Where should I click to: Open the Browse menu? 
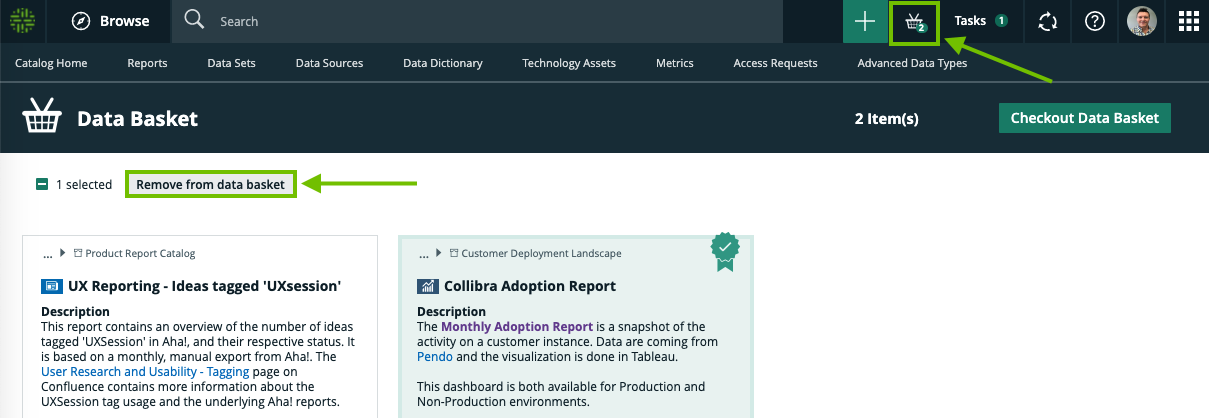[112, 21]
